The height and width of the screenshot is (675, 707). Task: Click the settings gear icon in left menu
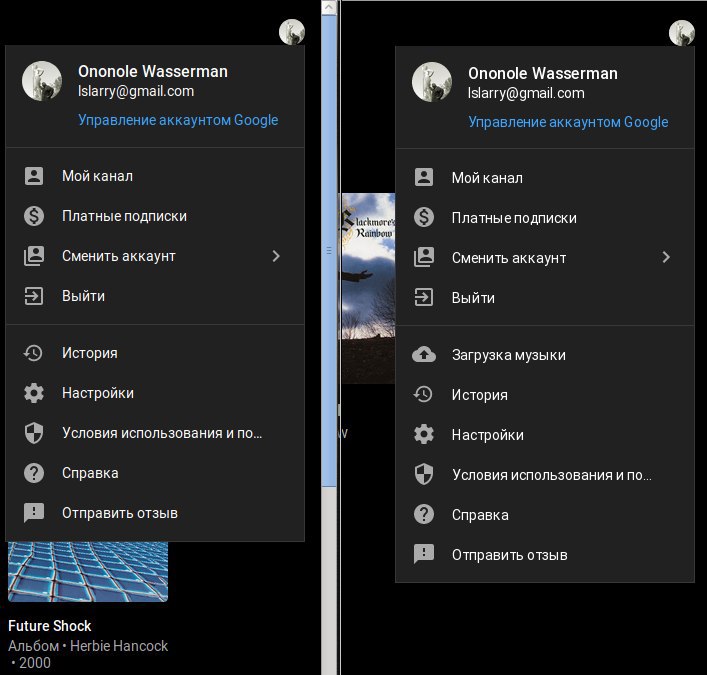click(x=34, y=393)
